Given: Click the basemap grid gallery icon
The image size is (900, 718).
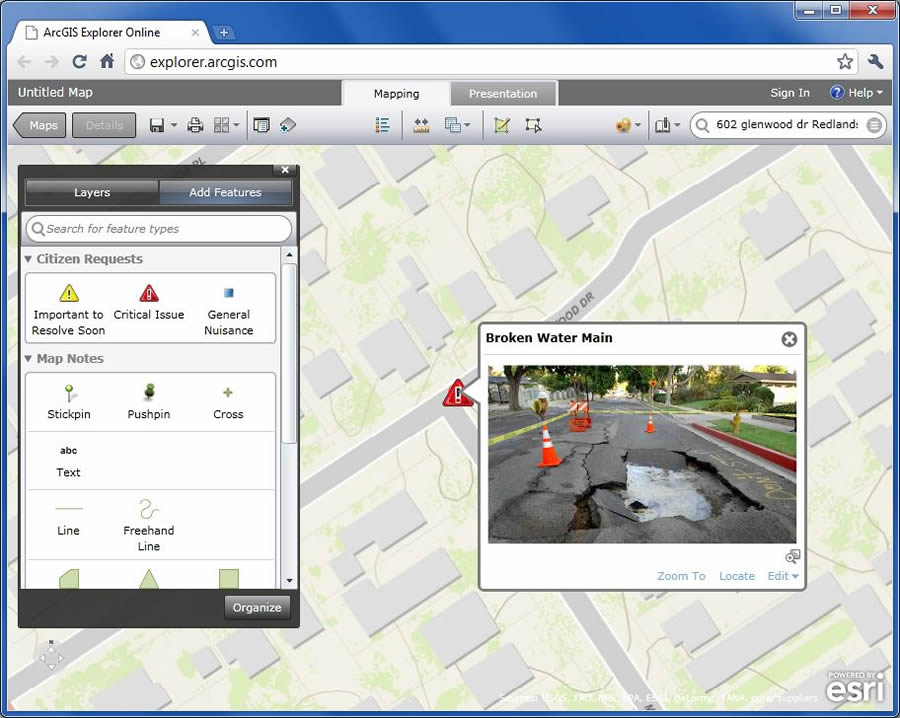Looking at the screenshot, I should point(221,125).
